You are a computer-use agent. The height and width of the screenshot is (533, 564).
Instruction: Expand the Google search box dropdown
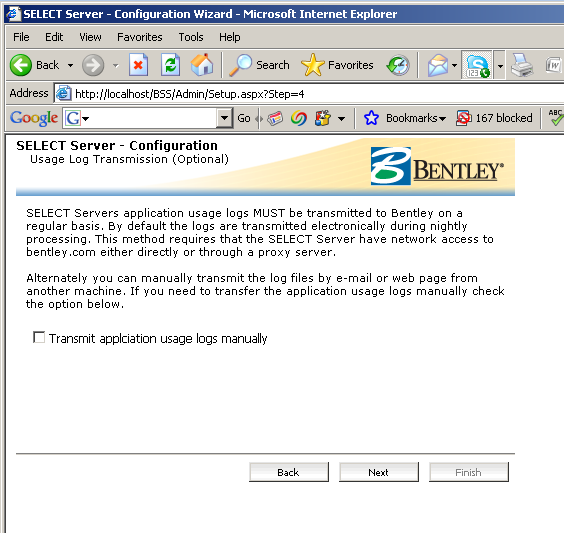click(224, 118)
